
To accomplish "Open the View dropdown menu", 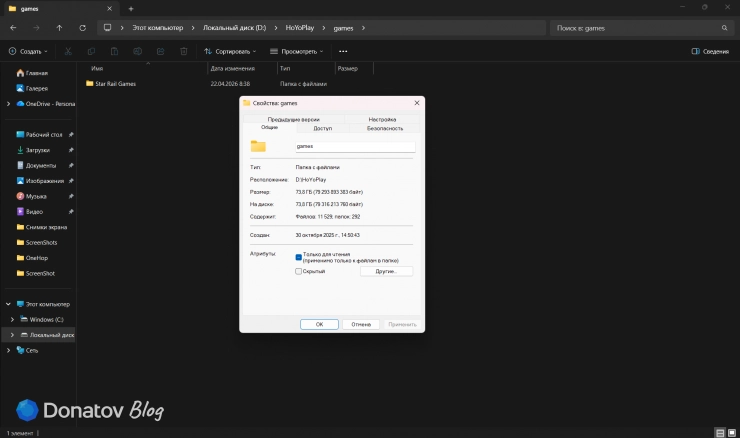I will pos(296,51).
